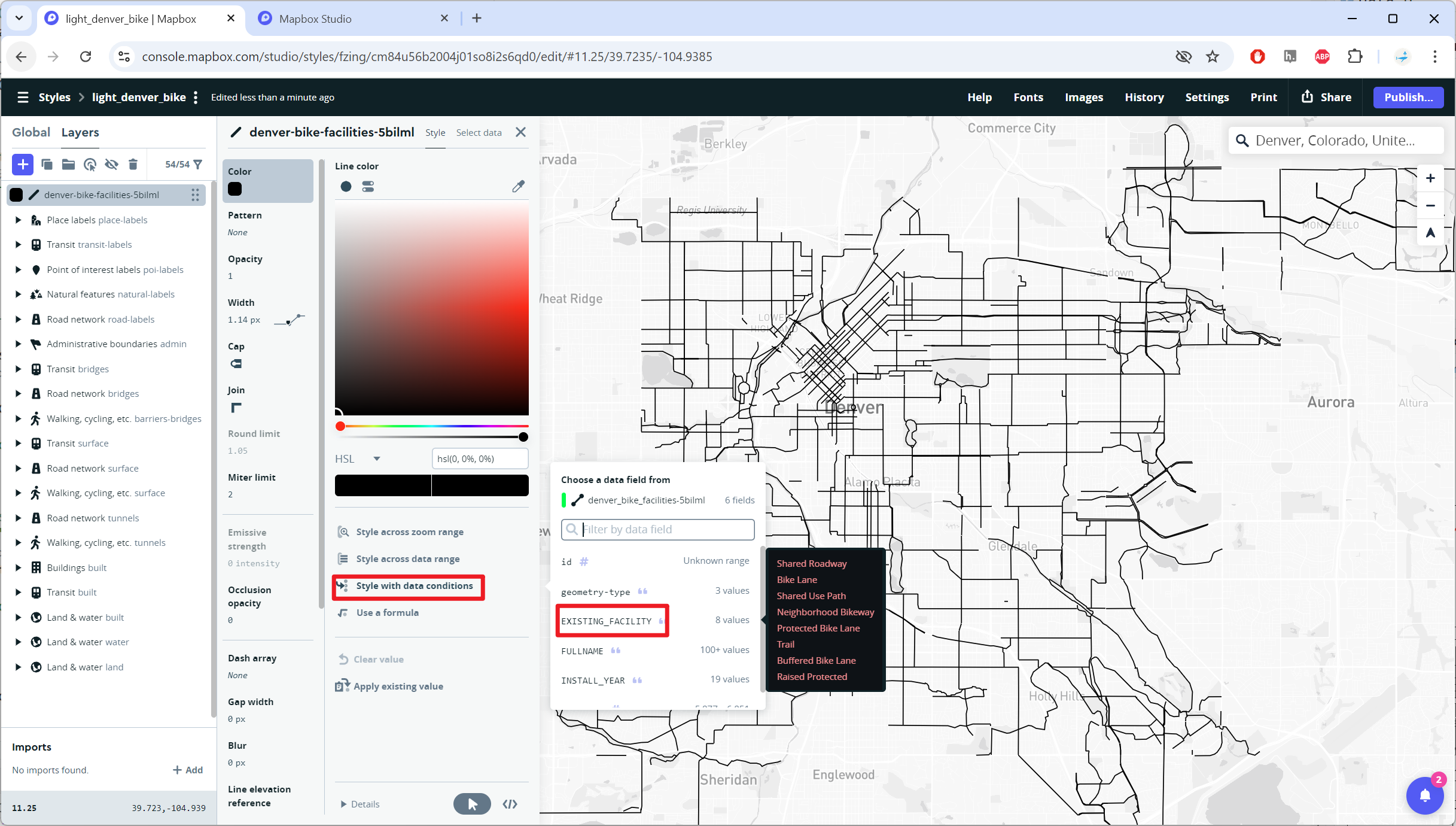1456x826 pixels.
Task: Close the denver-bike-facilities layer panel
Action: pyautogui.click(x=521, y=132)
